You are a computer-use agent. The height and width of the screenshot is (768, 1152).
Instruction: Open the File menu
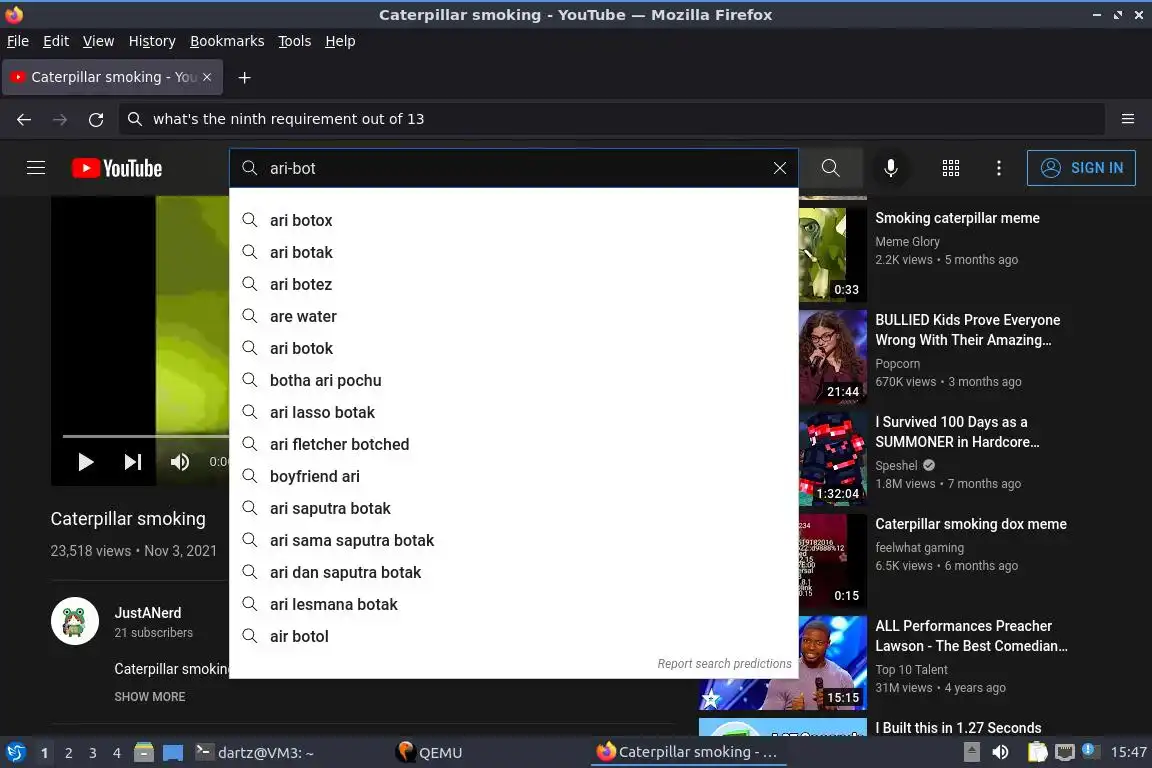coord(18,41)
